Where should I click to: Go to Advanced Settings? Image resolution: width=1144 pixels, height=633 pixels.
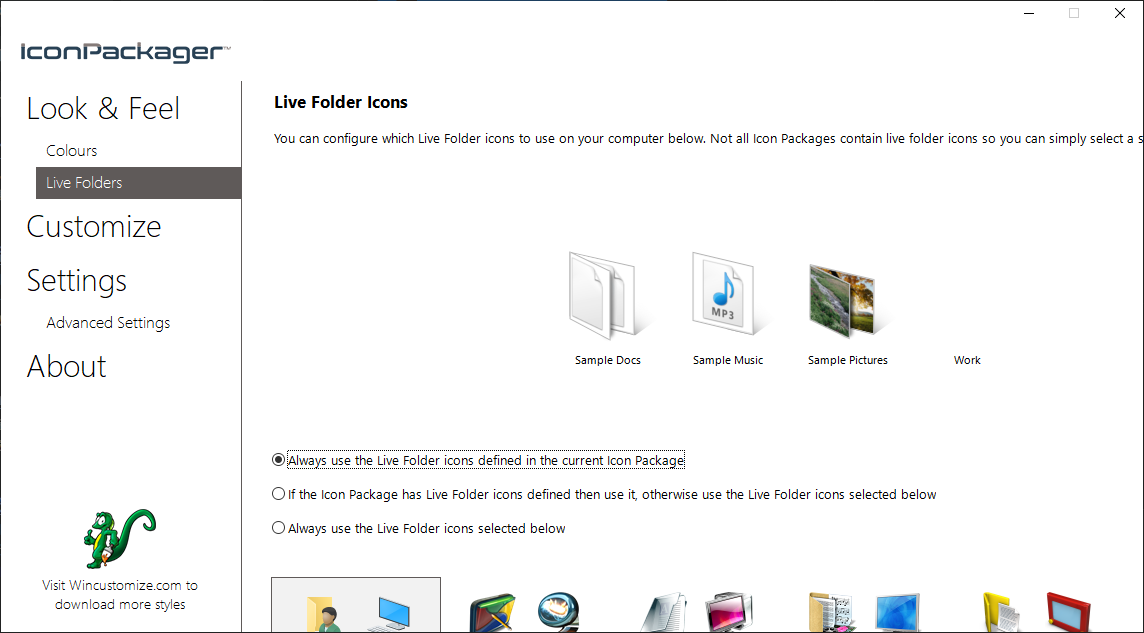pos(108,323)
